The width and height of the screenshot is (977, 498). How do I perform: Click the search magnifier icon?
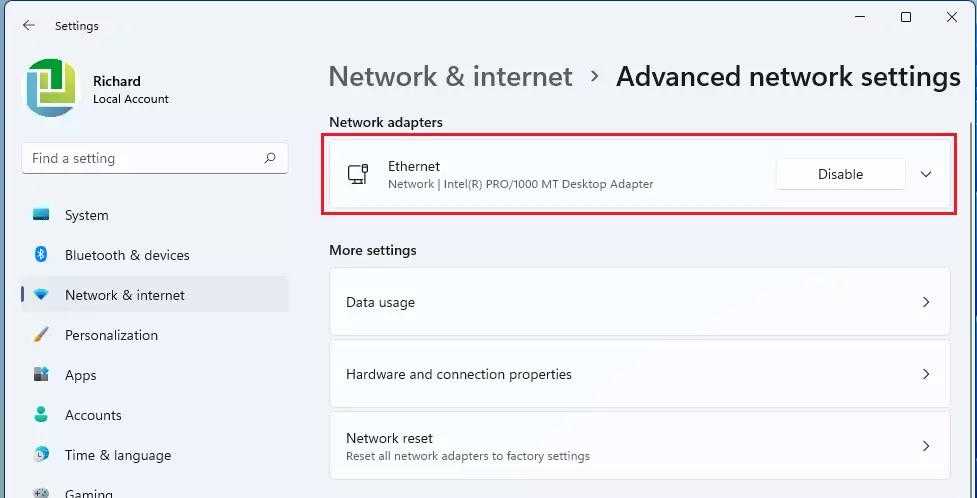[x=270, y=158]
